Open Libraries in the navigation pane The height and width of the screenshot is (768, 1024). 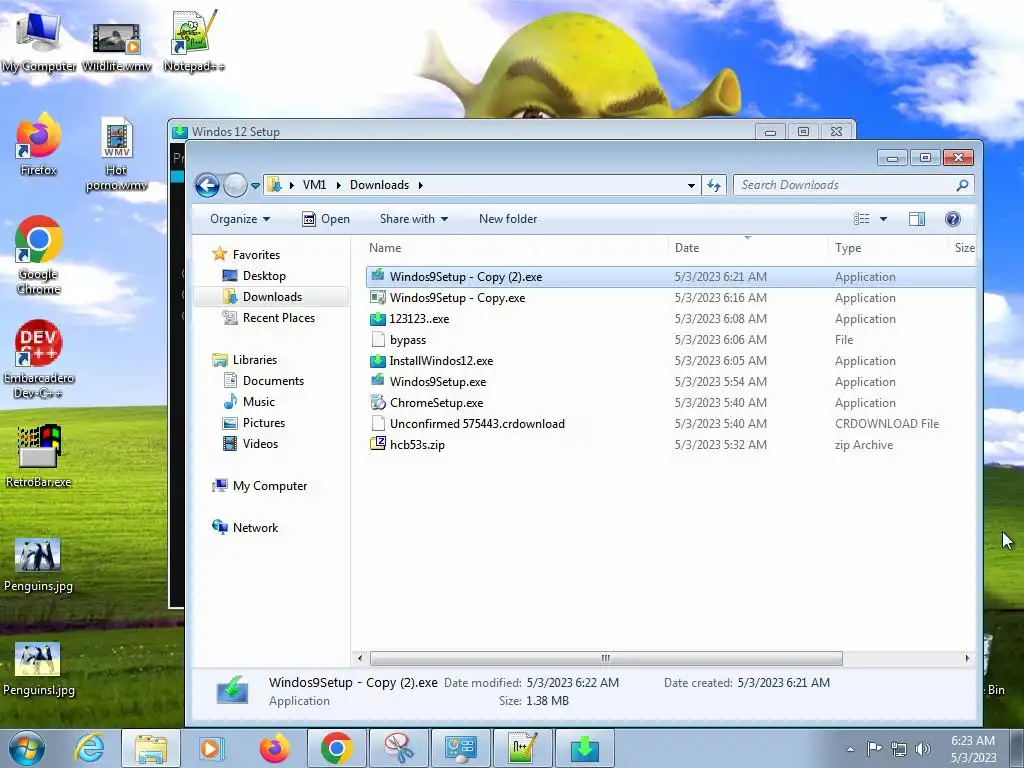click(x=255, y=360)
